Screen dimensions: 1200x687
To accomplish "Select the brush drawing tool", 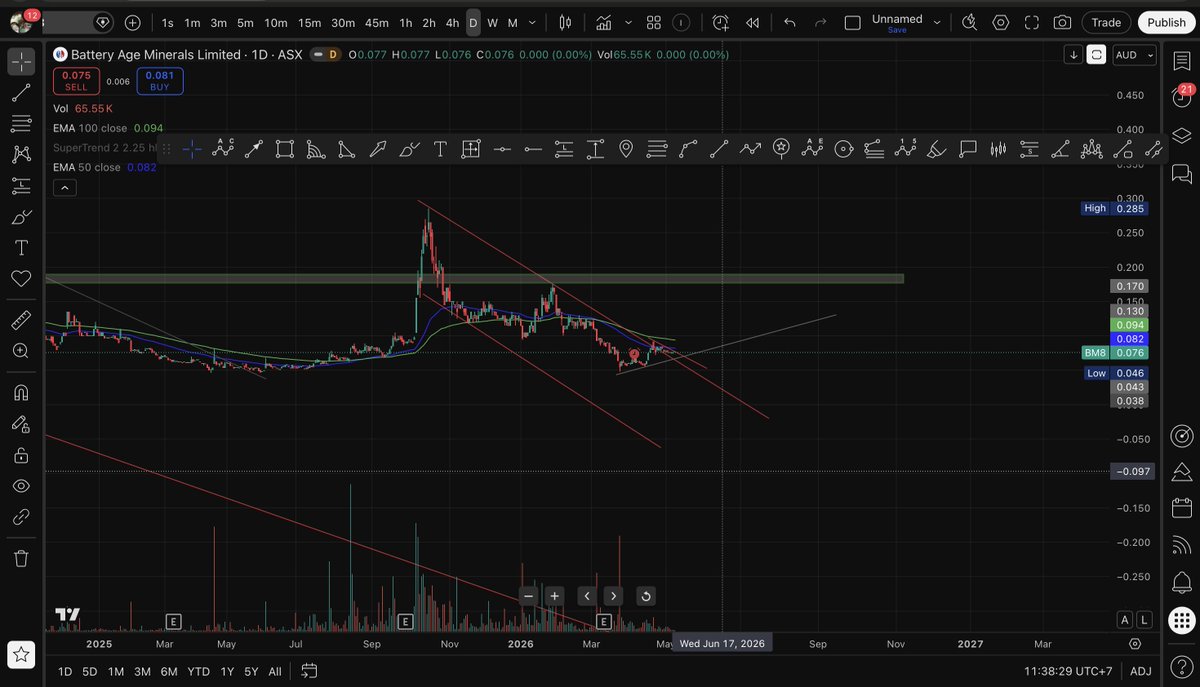I will pyautogui.click(x=21, y=217).
